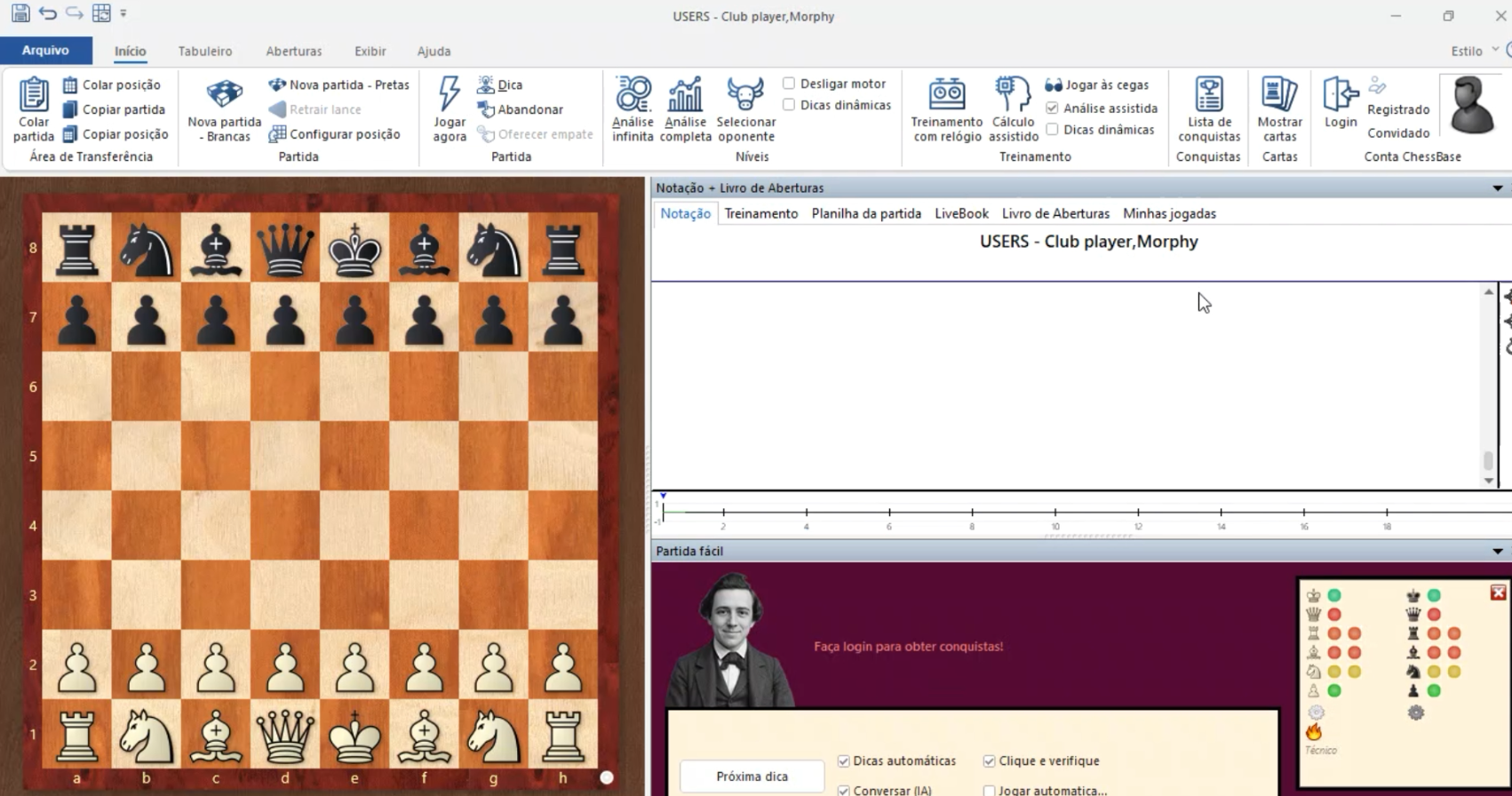
Task: Open the Minhas jogadas tab
Action: coord(1169,213)
